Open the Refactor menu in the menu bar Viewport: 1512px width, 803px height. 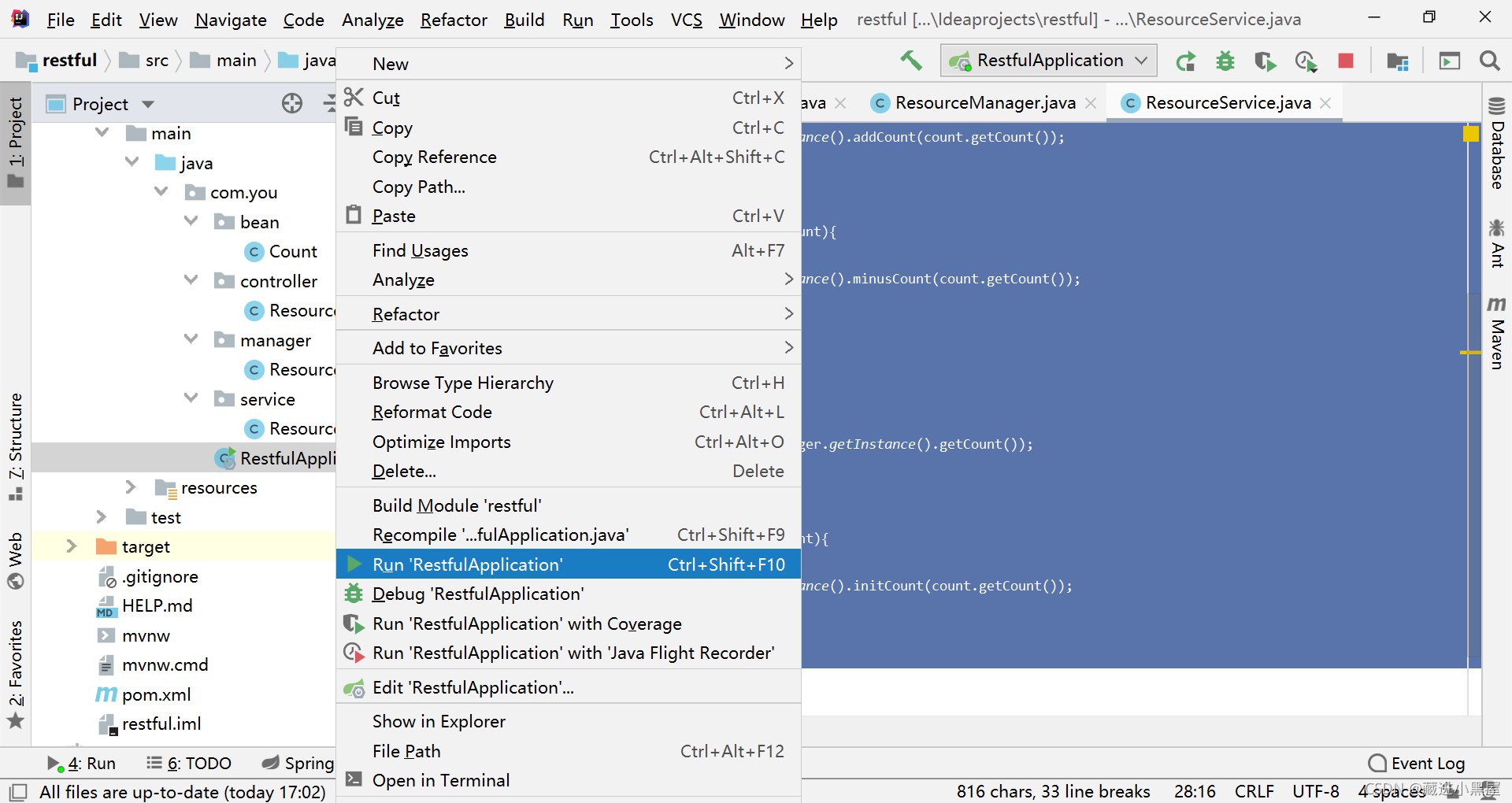click(x=454, y=20)
